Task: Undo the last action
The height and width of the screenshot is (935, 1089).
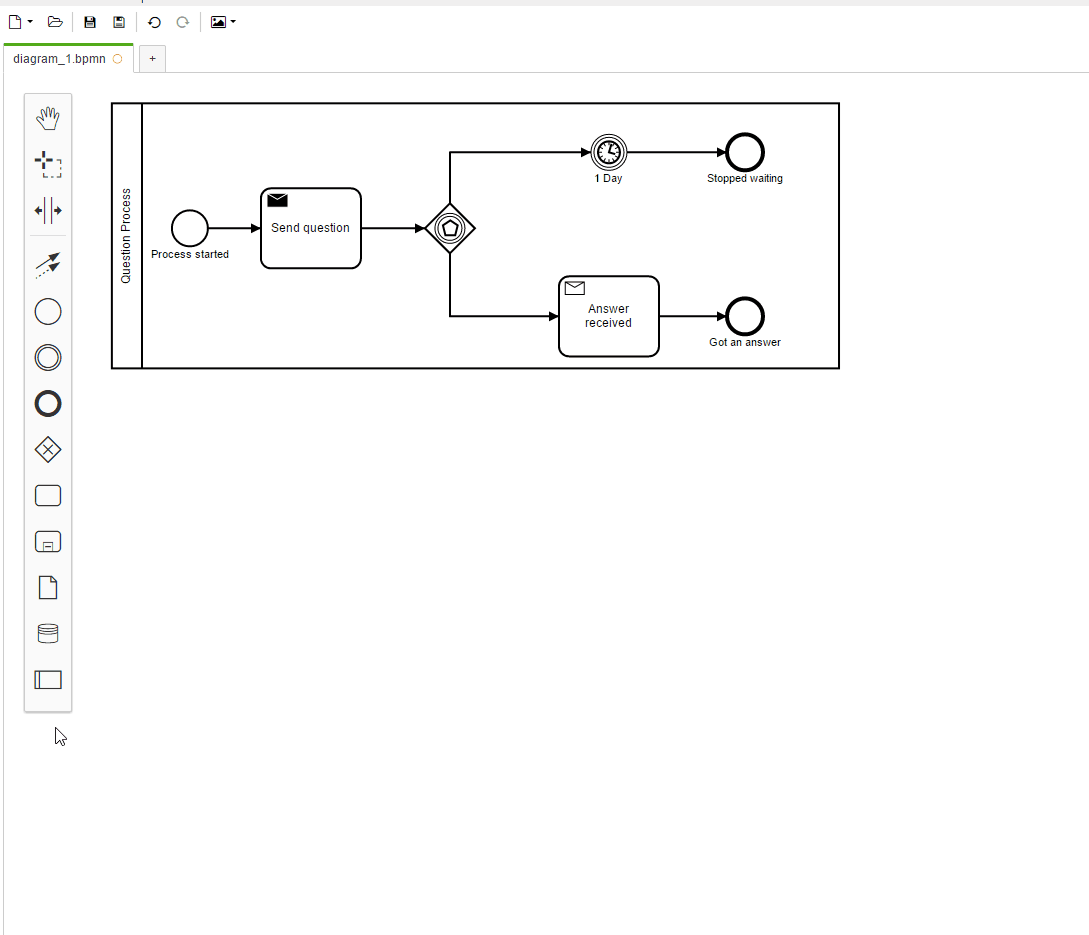Action: 154,22
